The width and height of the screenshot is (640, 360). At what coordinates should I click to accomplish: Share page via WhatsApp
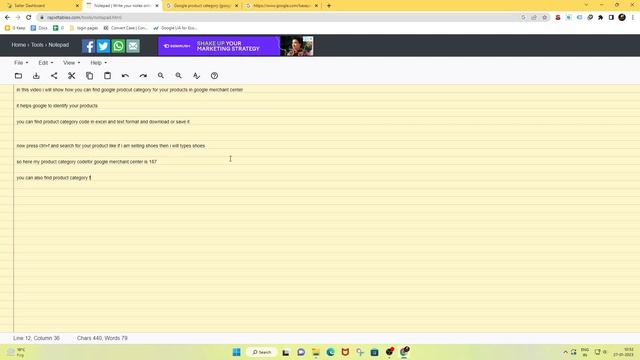[x=118, y=46]
